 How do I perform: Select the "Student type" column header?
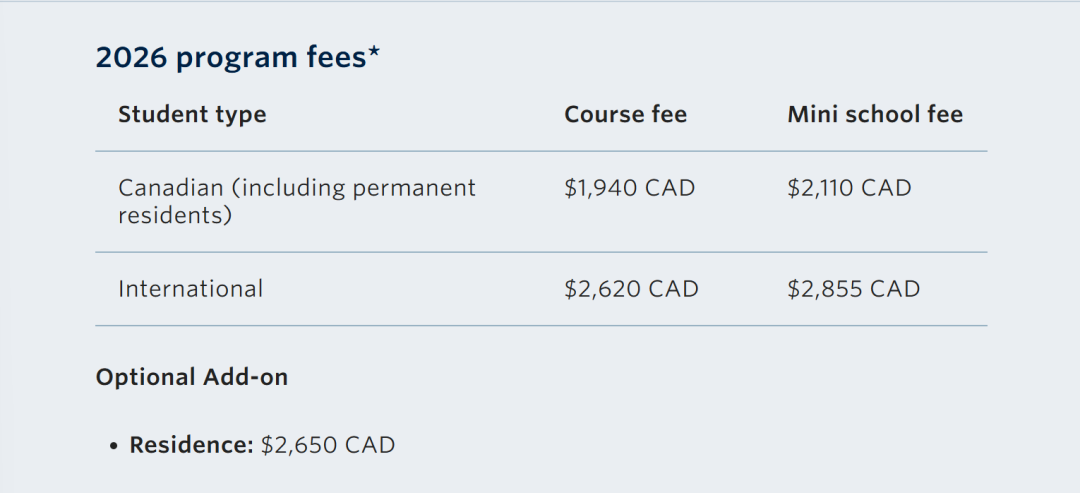pos(192,115)
